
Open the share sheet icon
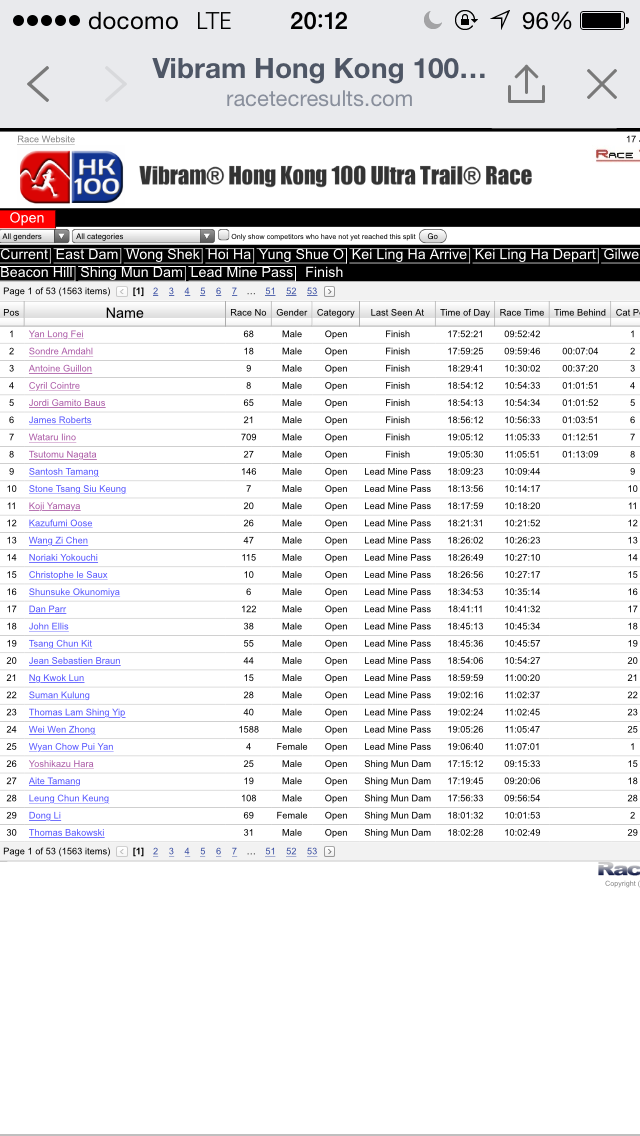pos(526,84)
